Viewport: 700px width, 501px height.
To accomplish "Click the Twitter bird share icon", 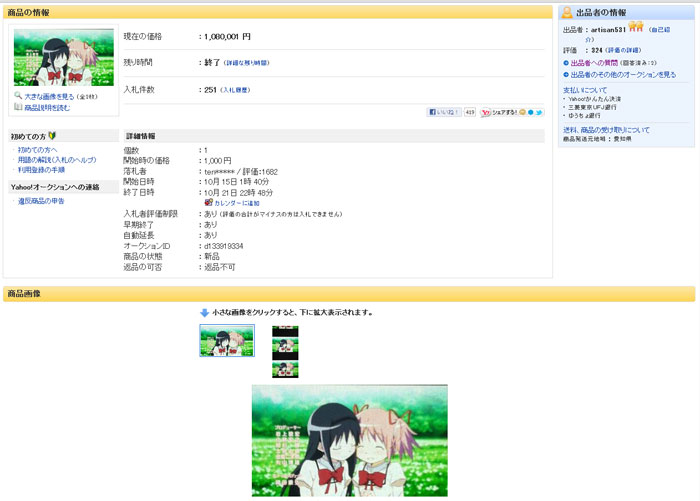I will (539, 112).
